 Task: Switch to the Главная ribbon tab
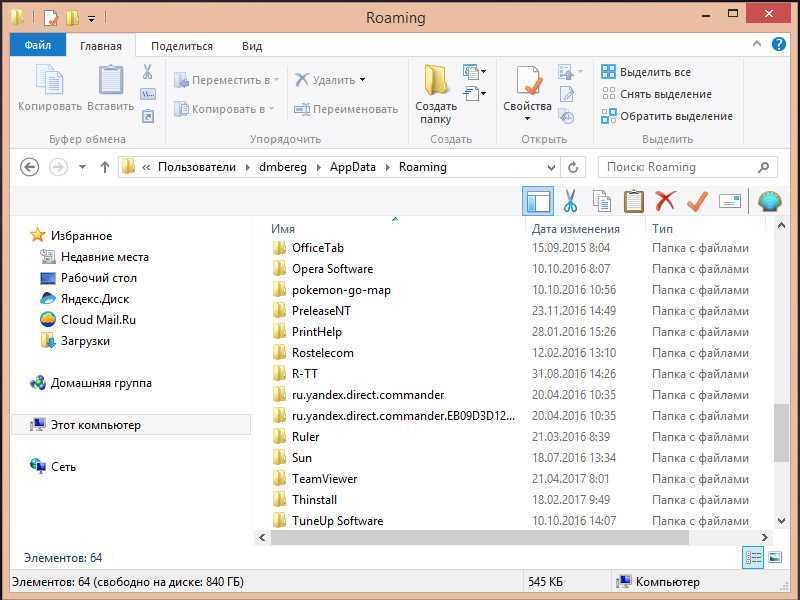click(101, 46)
